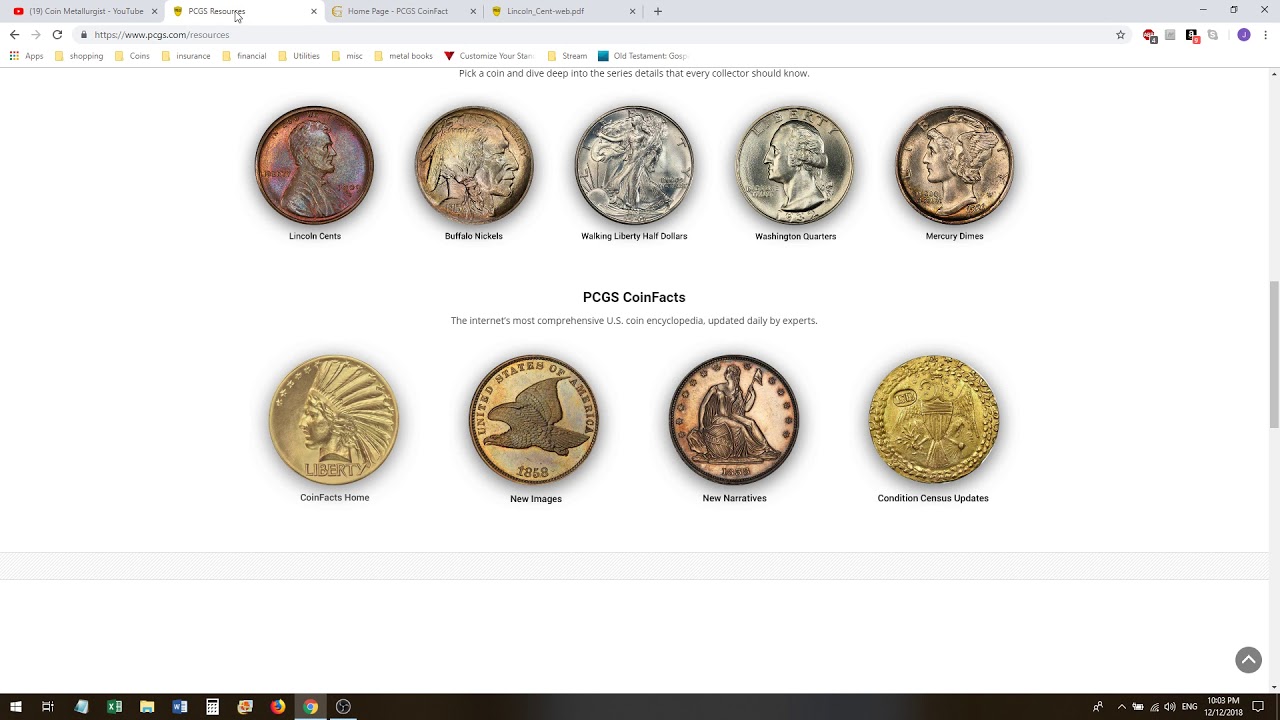This screenshot has height=720, width=1280.
Task: Open the Windows Start menu
Action: (15, 707)
